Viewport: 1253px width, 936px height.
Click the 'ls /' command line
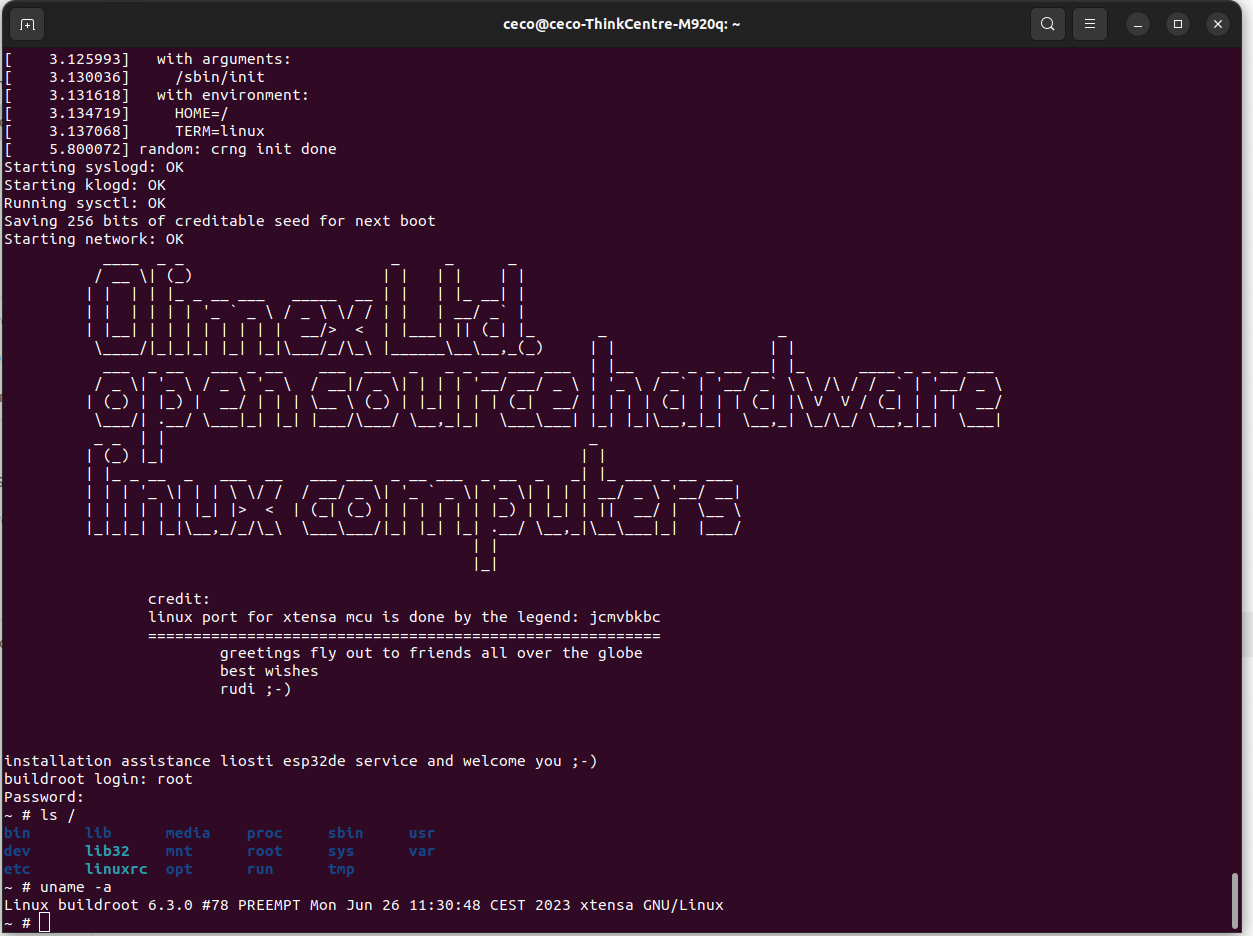40,815
